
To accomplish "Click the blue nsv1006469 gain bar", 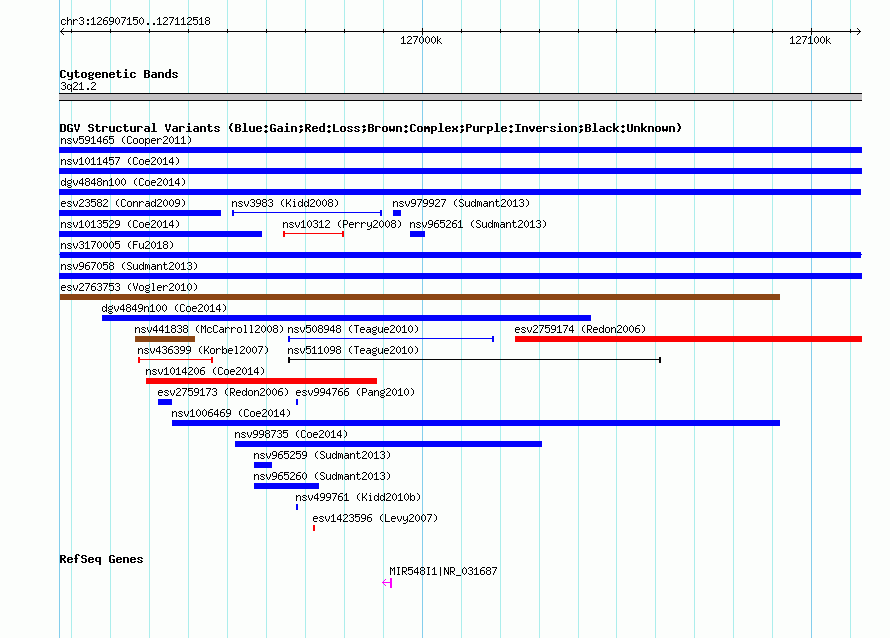I will point(476,423).
